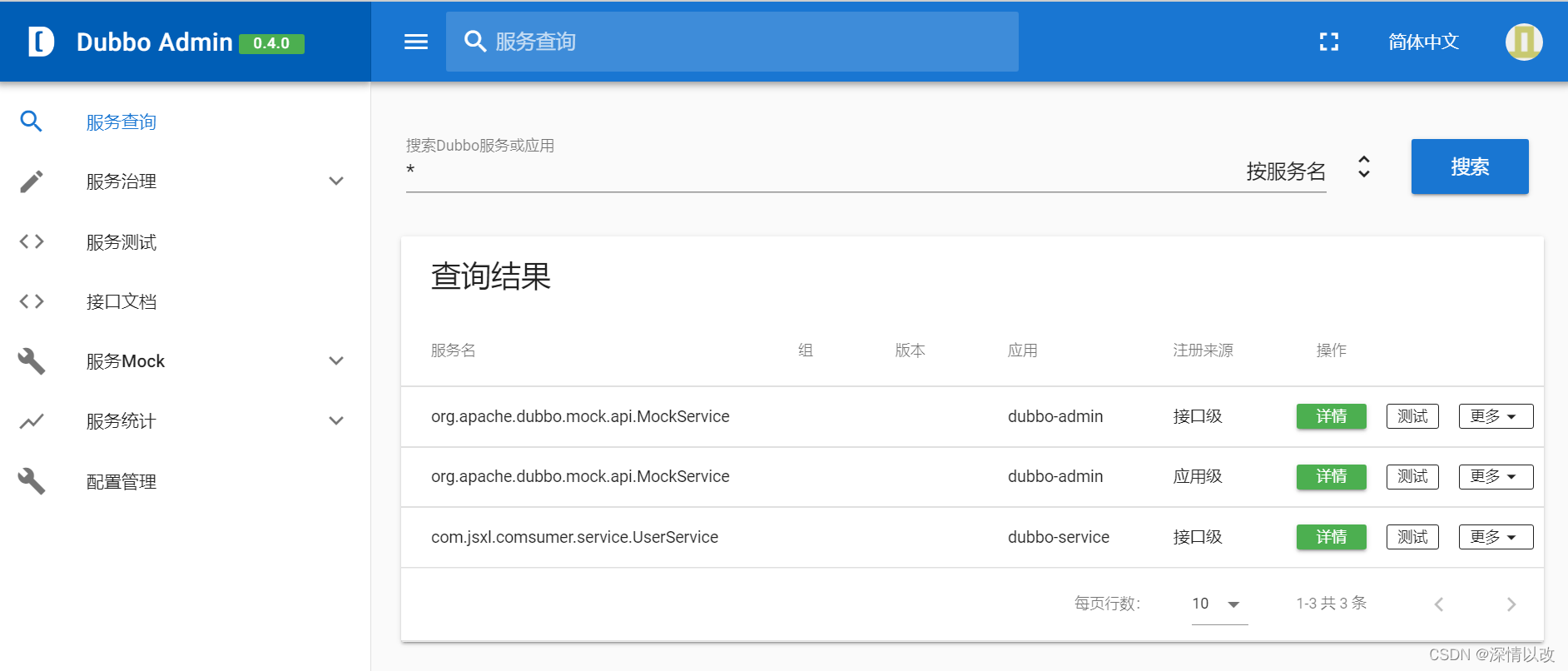This screenshot has width=1568, height=671.
Task: Click the chart line icon beside 服务统计
Action: coord(32,421)
